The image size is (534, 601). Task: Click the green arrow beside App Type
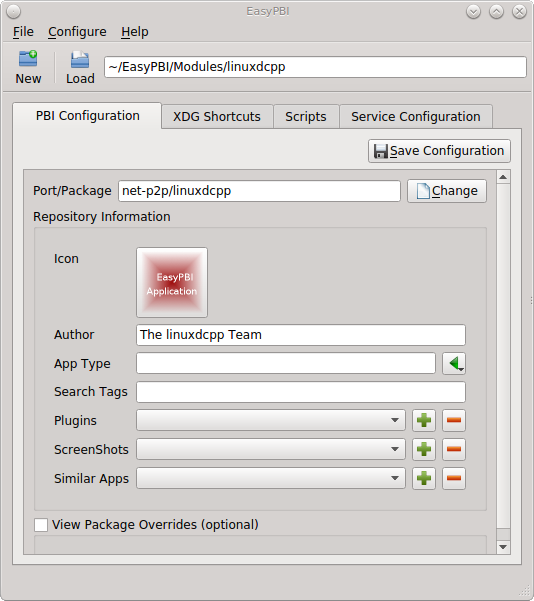(454, 363)
